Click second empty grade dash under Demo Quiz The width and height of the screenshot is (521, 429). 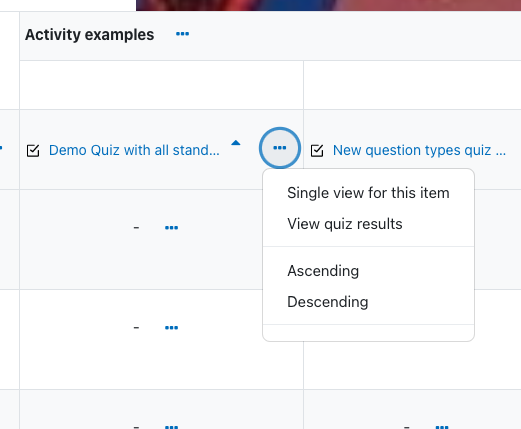[x=136, y=328]
